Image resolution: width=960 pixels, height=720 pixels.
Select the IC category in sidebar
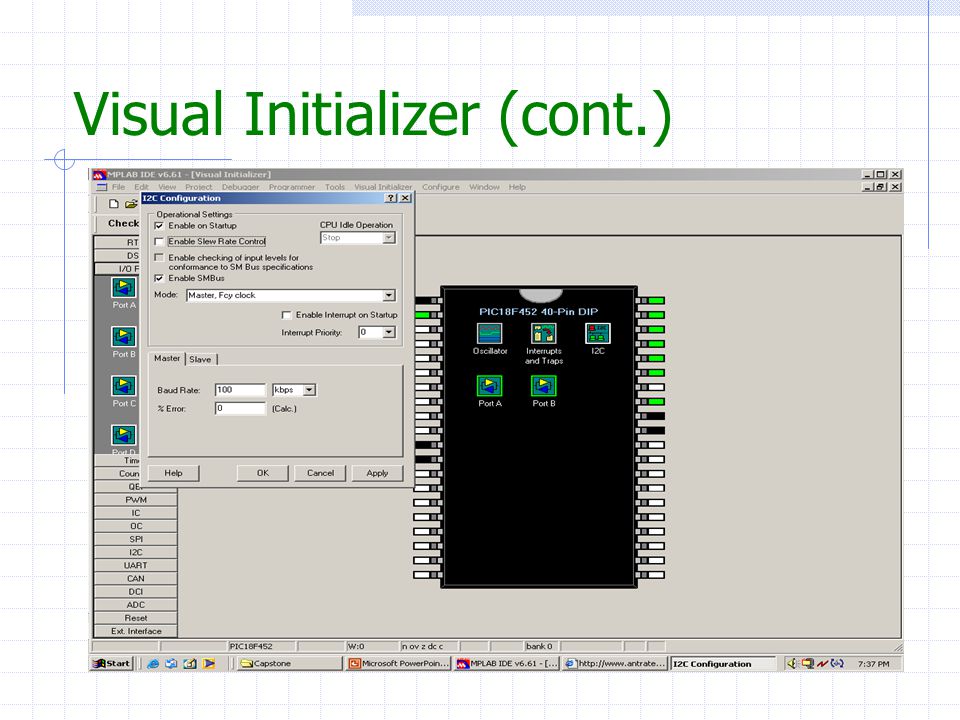[136, 512]
